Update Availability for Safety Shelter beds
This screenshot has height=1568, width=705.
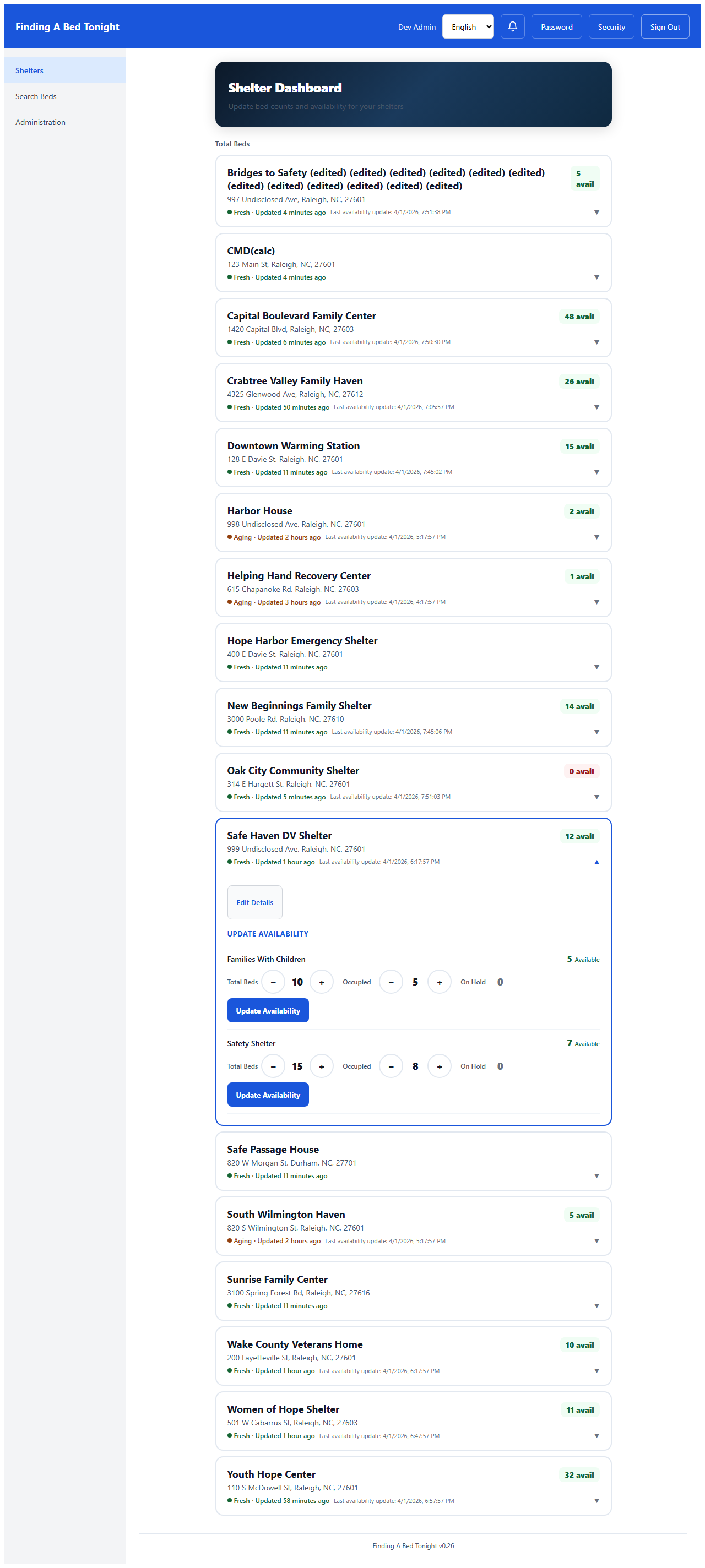point(268,1095)
